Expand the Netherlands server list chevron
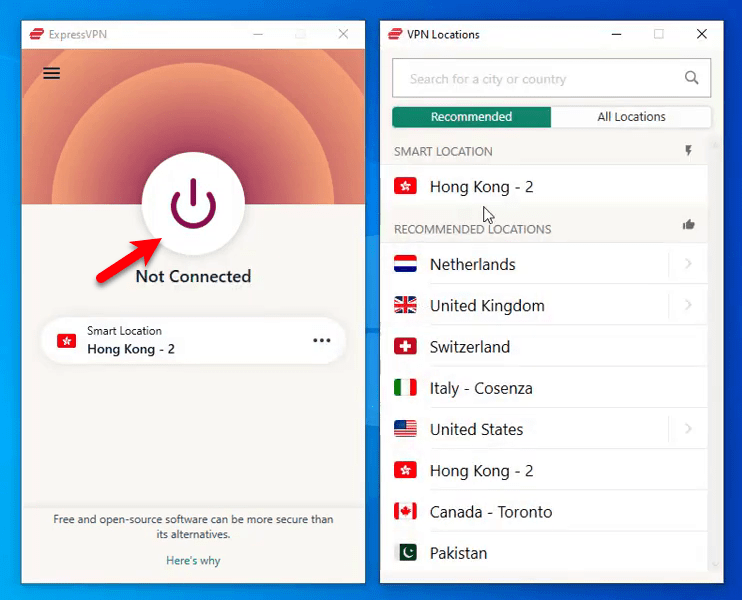The image size is (742, 600). 688,264
